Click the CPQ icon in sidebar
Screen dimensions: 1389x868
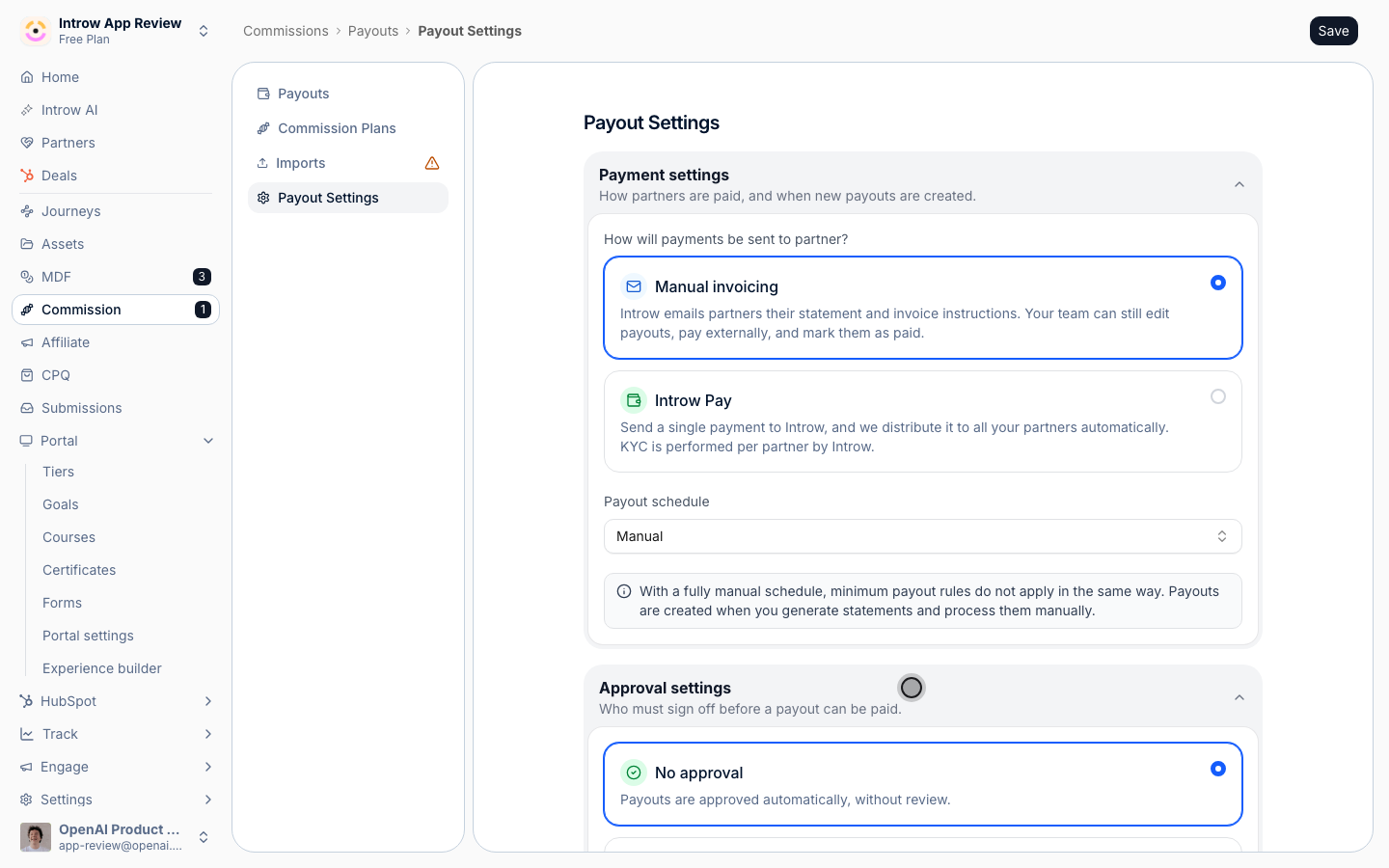[27, 375]
